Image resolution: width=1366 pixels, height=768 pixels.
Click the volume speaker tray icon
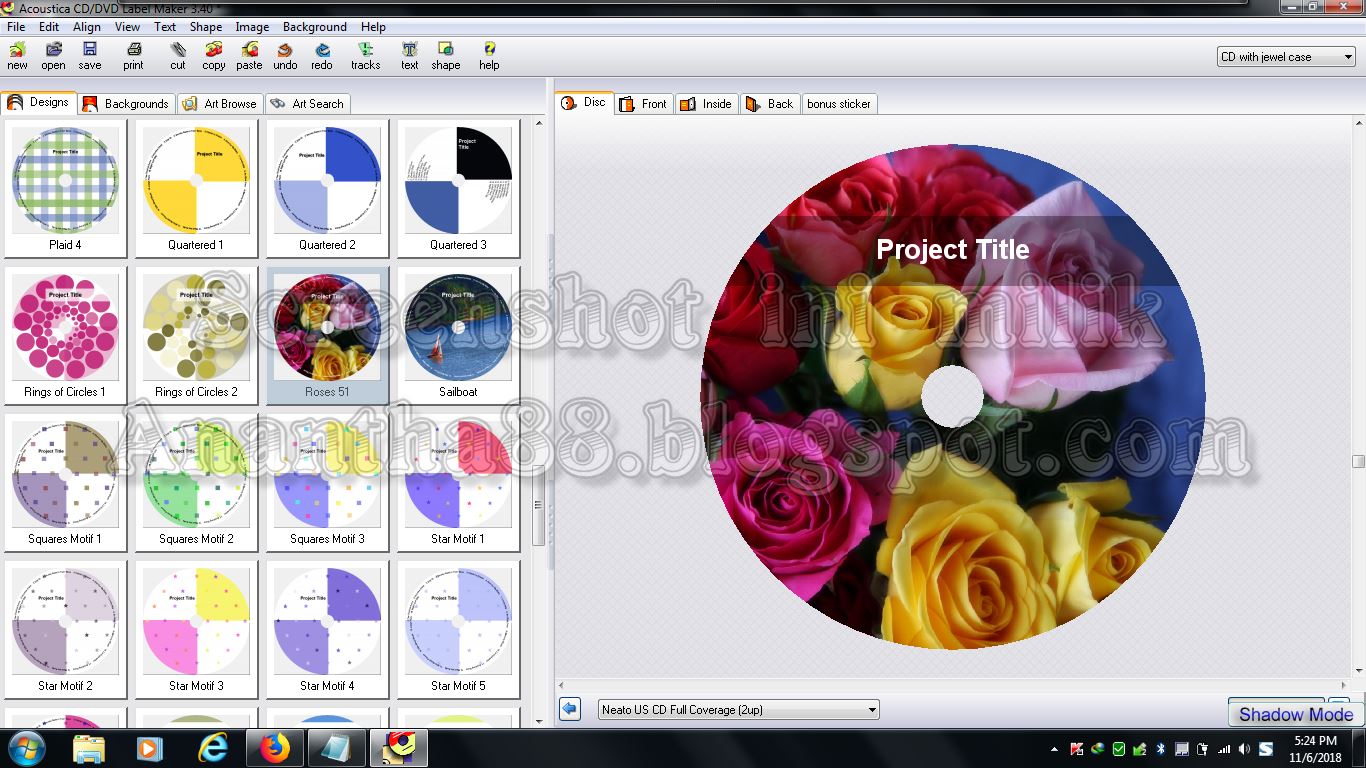pyautogui.click(x=1244, y=749)
